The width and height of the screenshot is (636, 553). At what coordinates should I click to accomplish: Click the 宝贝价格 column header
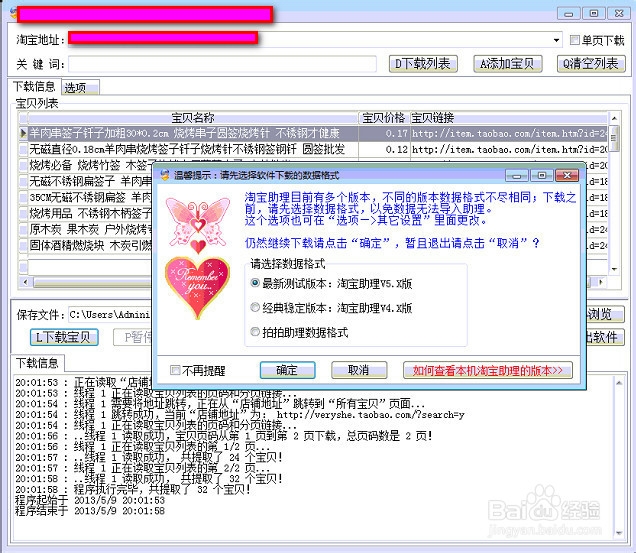click(384, 118)
